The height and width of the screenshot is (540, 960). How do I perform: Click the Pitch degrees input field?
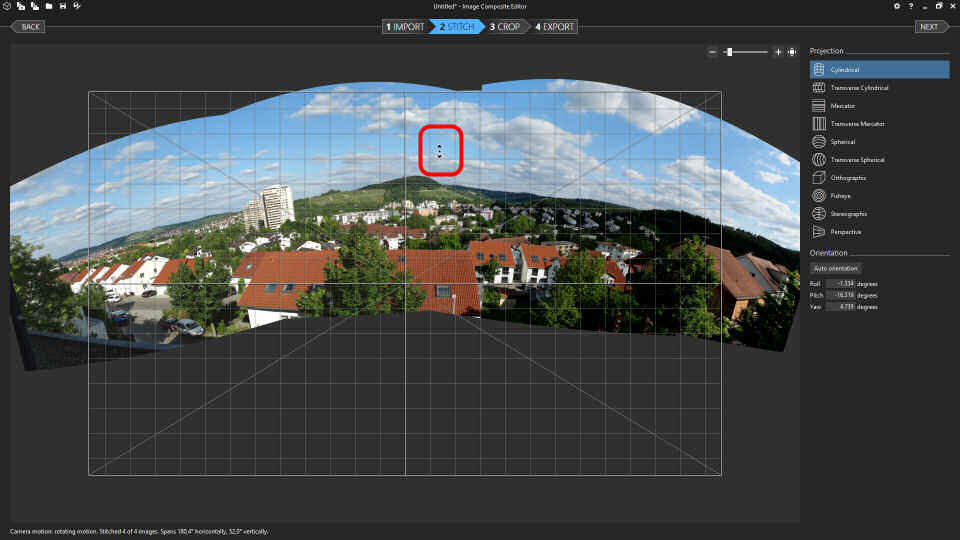pyautogui.click(x=842, y=296)
